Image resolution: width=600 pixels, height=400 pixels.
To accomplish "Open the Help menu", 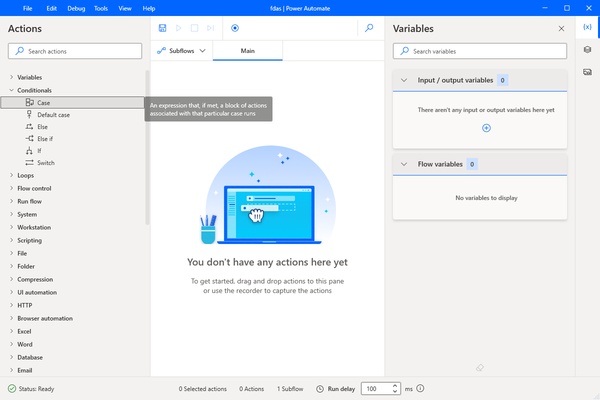I will [149, 8].
